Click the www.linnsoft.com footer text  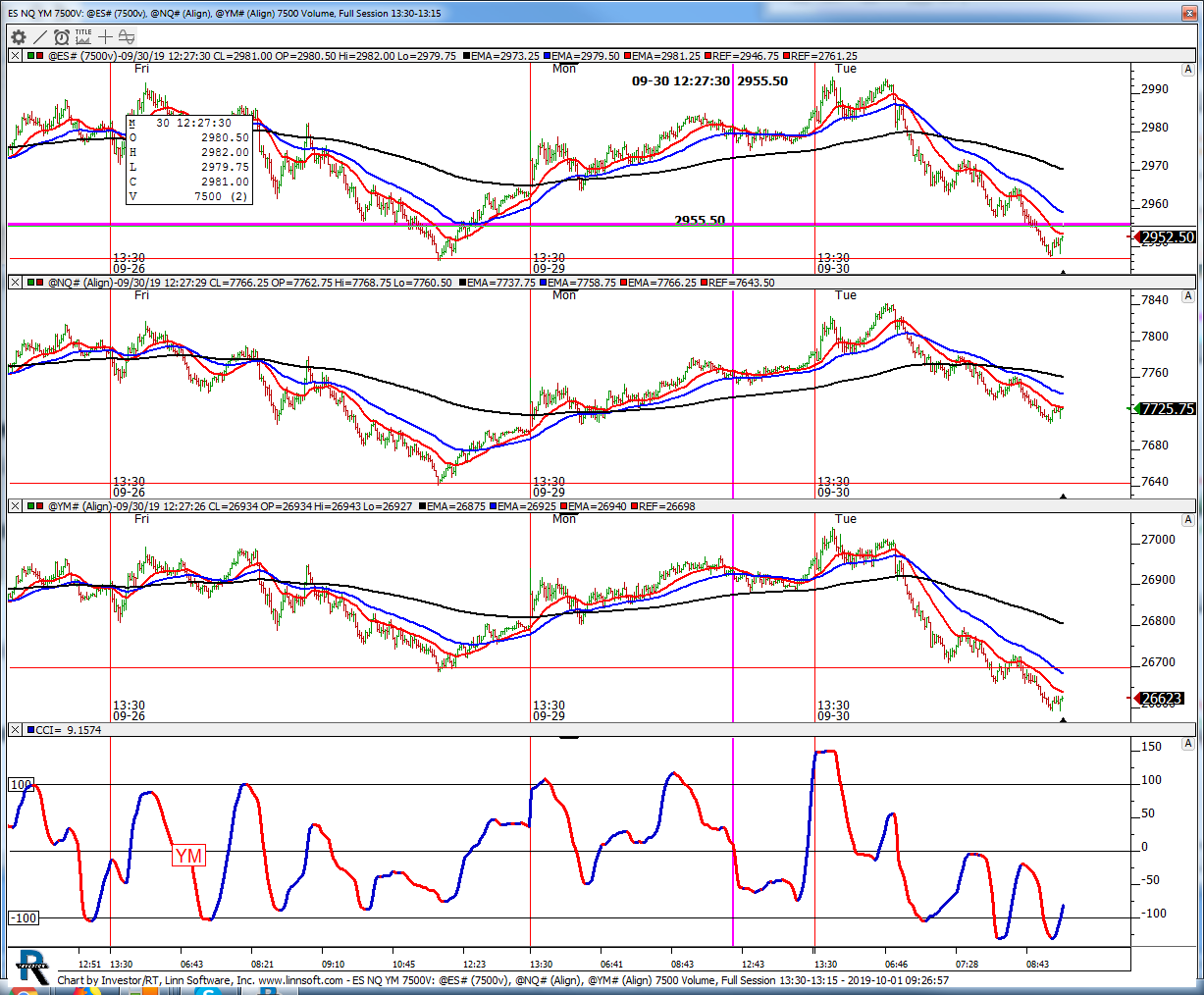300,980
